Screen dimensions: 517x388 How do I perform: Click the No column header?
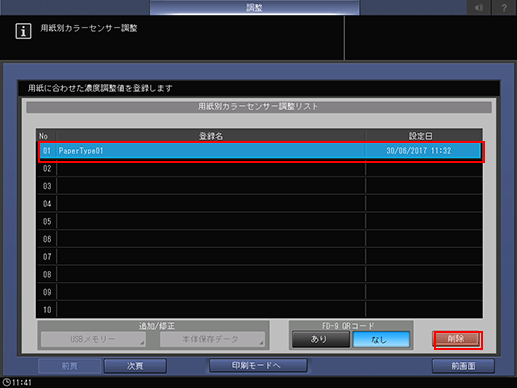pos(44,136)
